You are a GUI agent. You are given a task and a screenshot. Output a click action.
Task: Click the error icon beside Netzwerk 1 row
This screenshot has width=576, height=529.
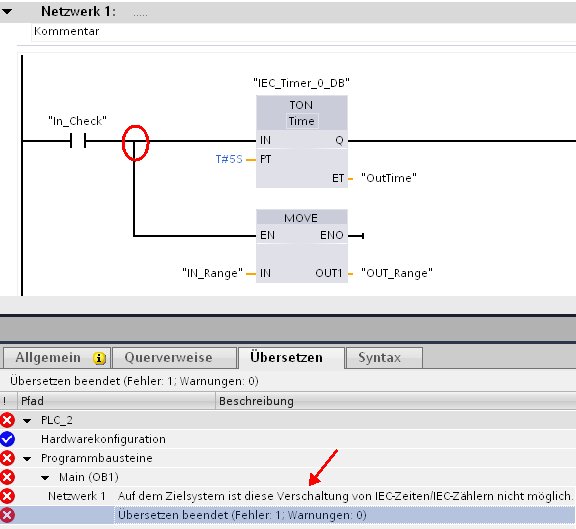click(x=7, y=496)
